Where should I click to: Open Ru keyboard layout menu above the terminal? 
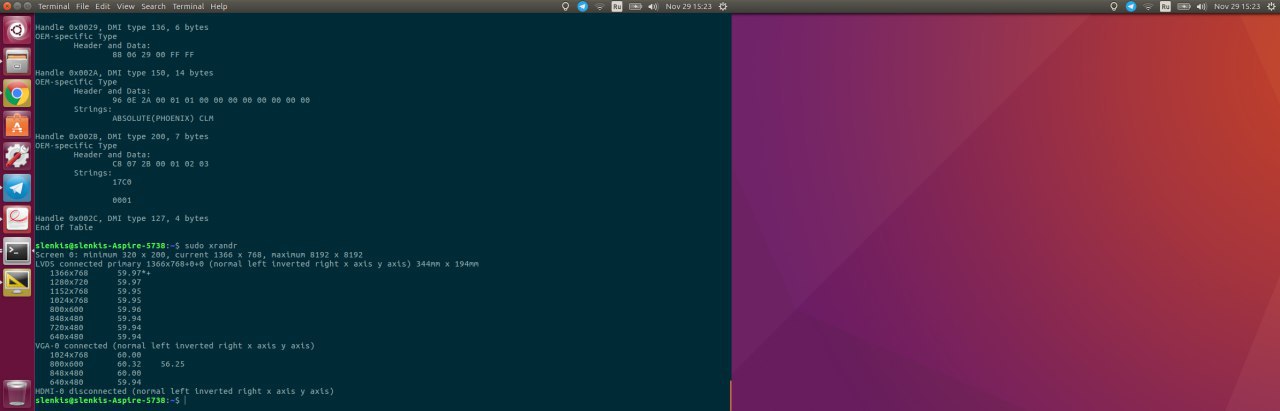coord(617,6)
